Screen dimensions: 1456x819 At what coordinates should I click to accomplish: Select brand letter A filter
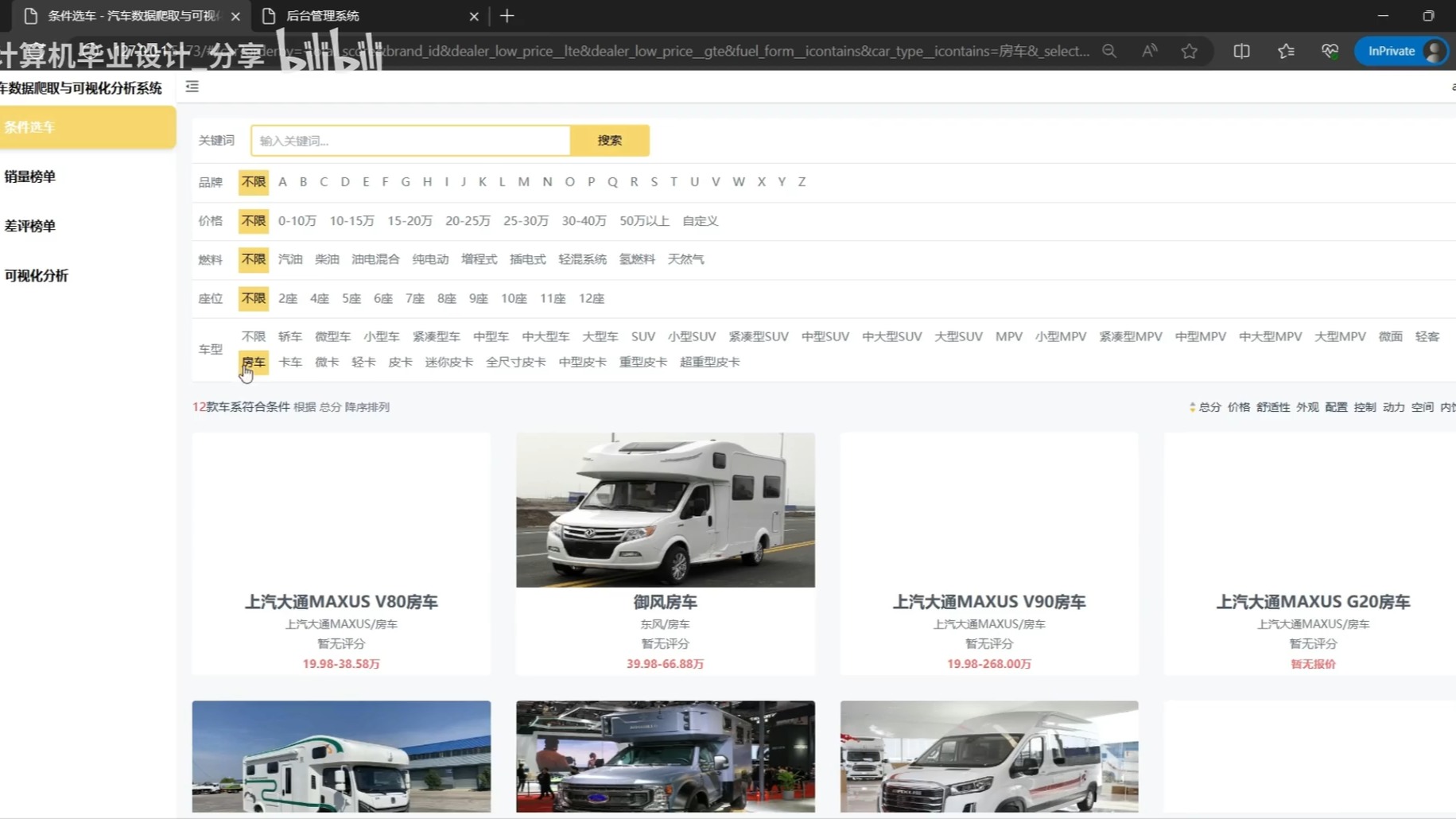[282, 182]
